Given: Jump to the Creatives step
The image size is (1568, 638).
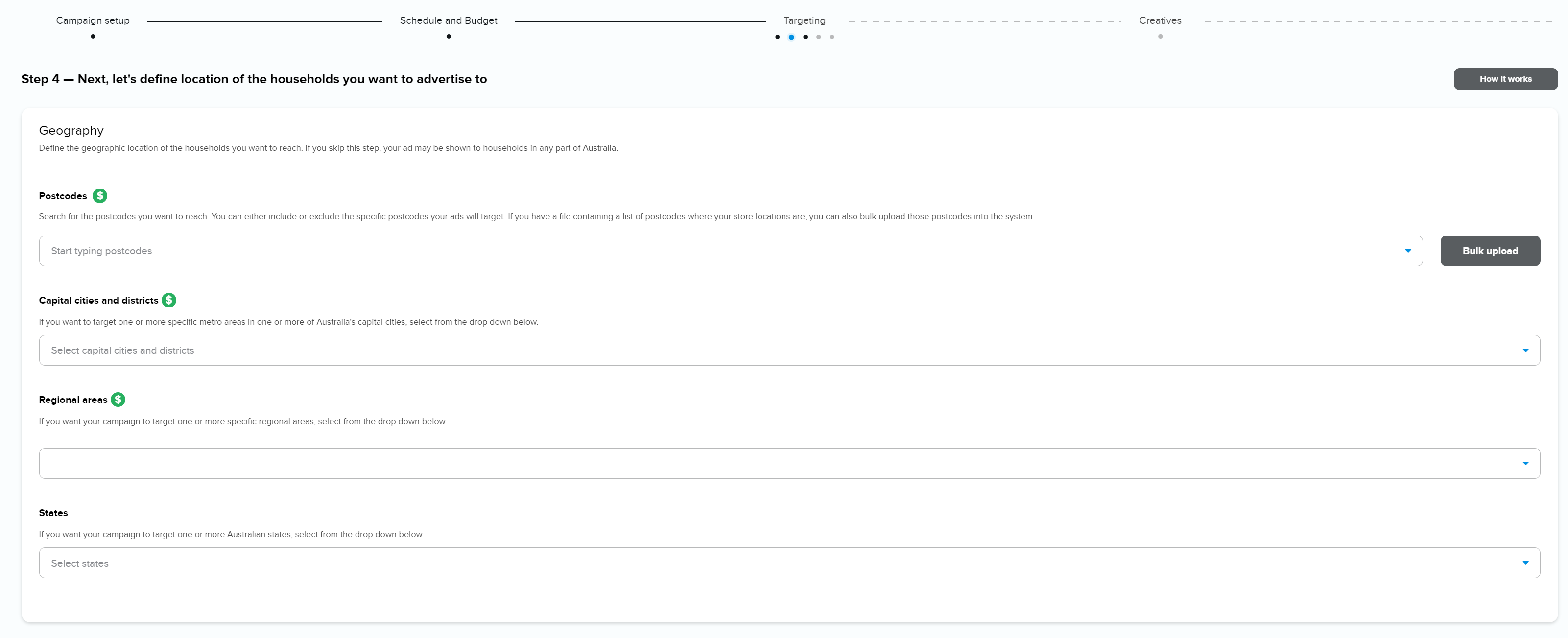Looking at the screenshot, I should point(1160,20).
